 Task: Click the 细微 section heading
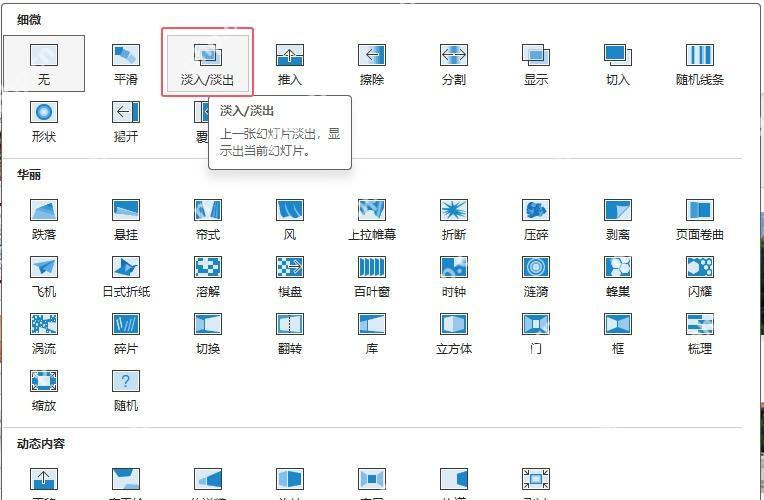click(29, 20)
